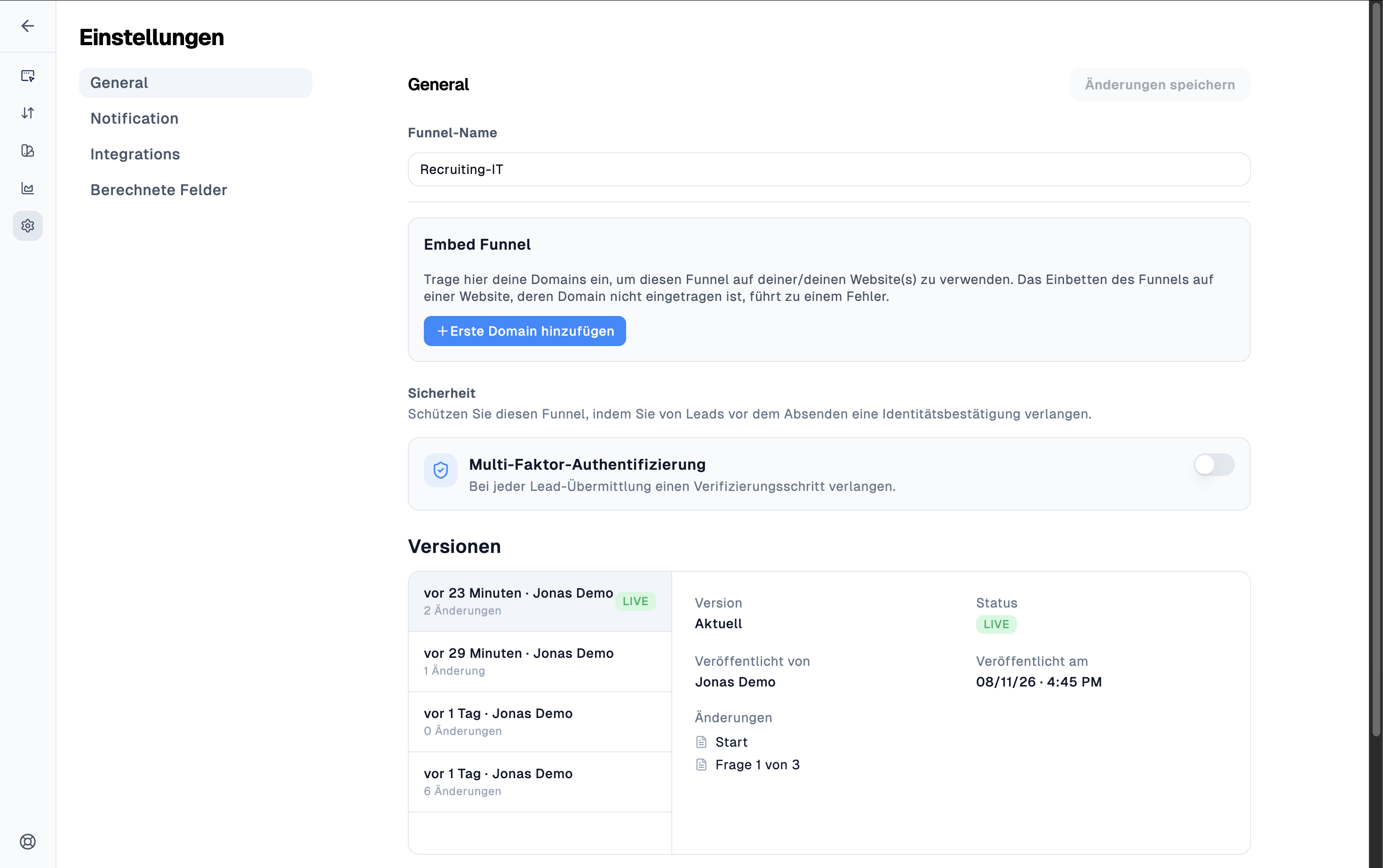
Task: Open the help lifebuoy icon
Action: point(28,842)
